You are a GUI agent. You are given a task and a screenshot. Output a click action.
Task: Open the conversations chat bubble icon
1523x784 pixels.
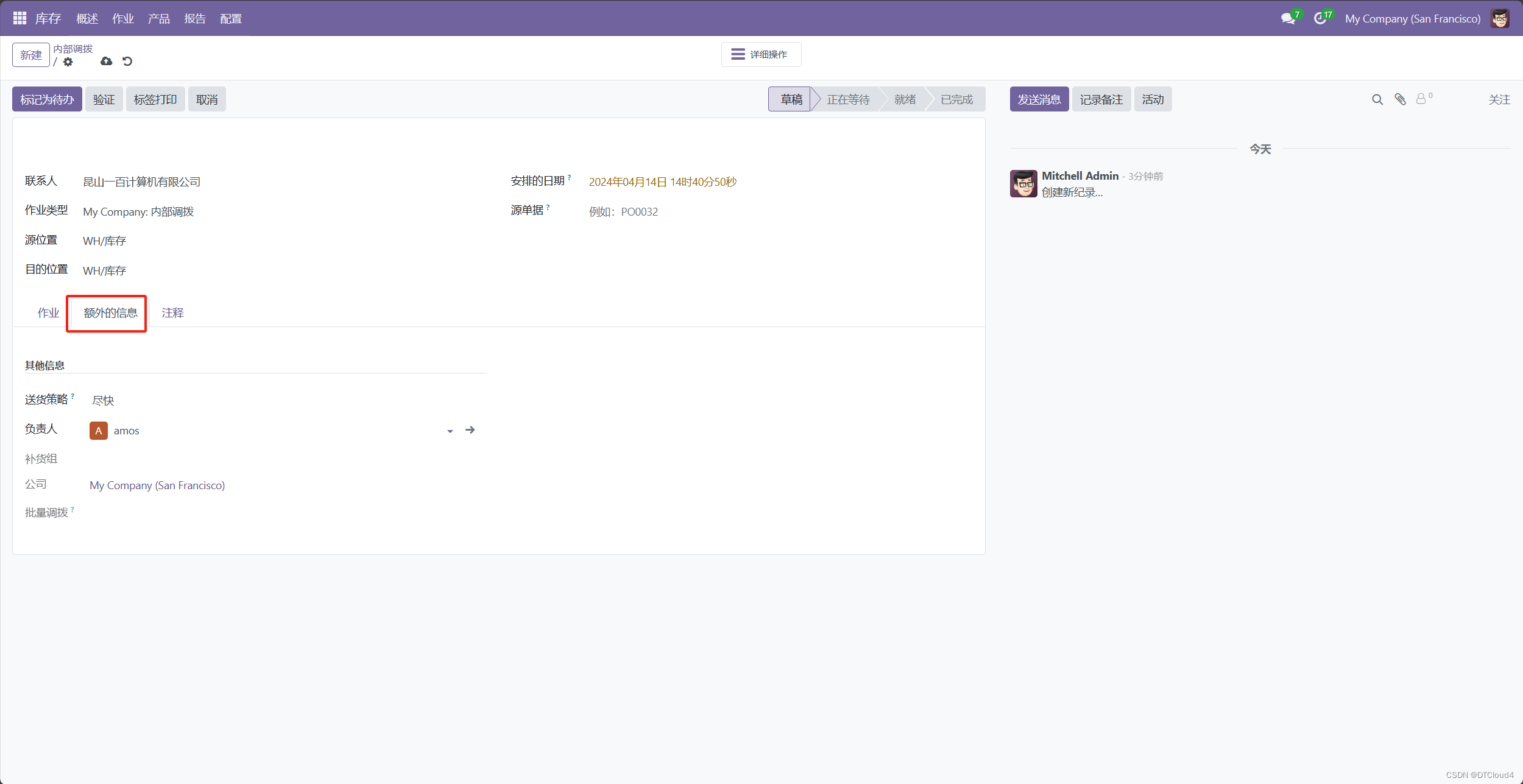1287,19
